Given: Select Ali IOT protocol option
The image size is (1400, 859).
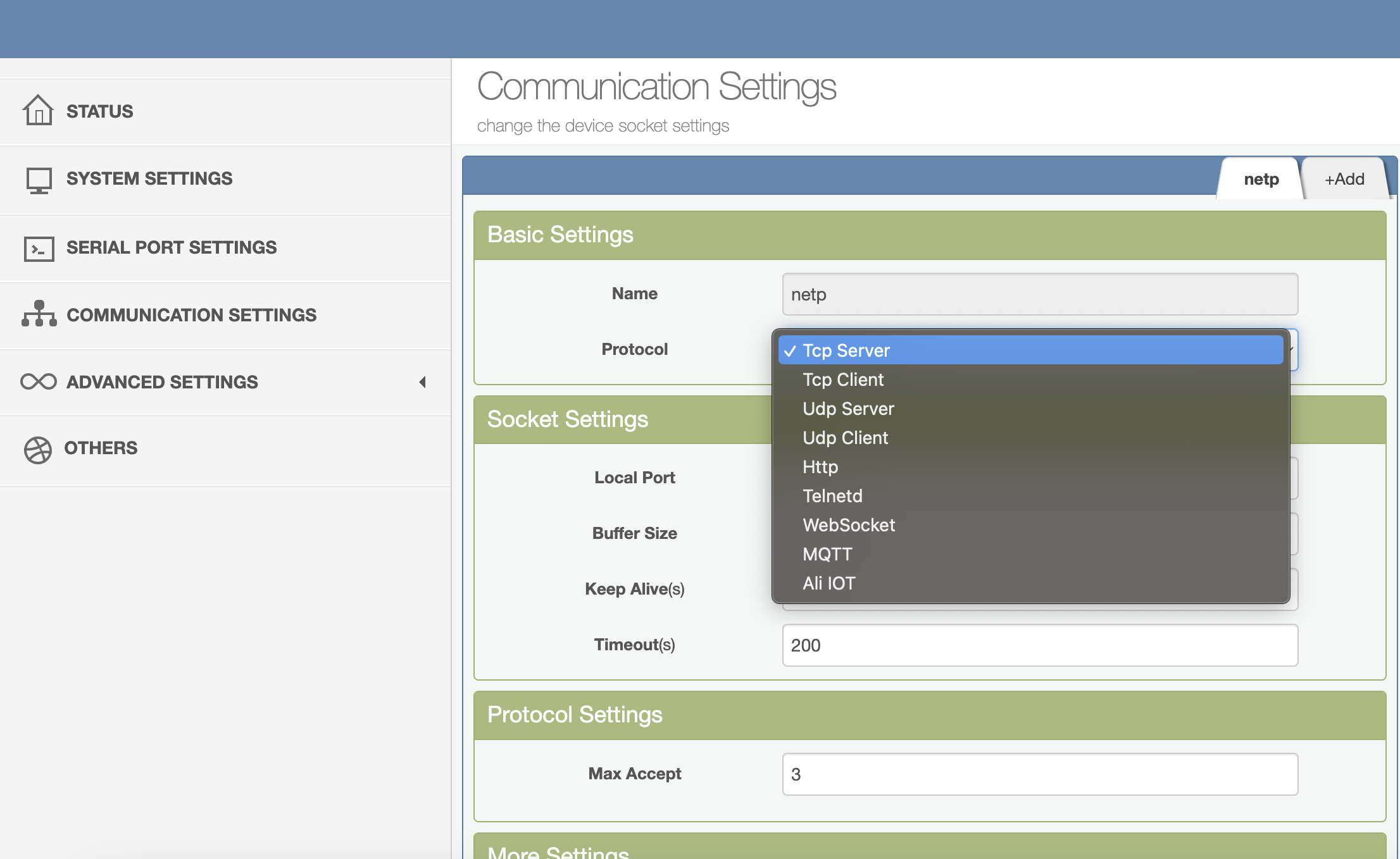Looking at the screenshot, I should pyautogui.click(x=828, y=583).
